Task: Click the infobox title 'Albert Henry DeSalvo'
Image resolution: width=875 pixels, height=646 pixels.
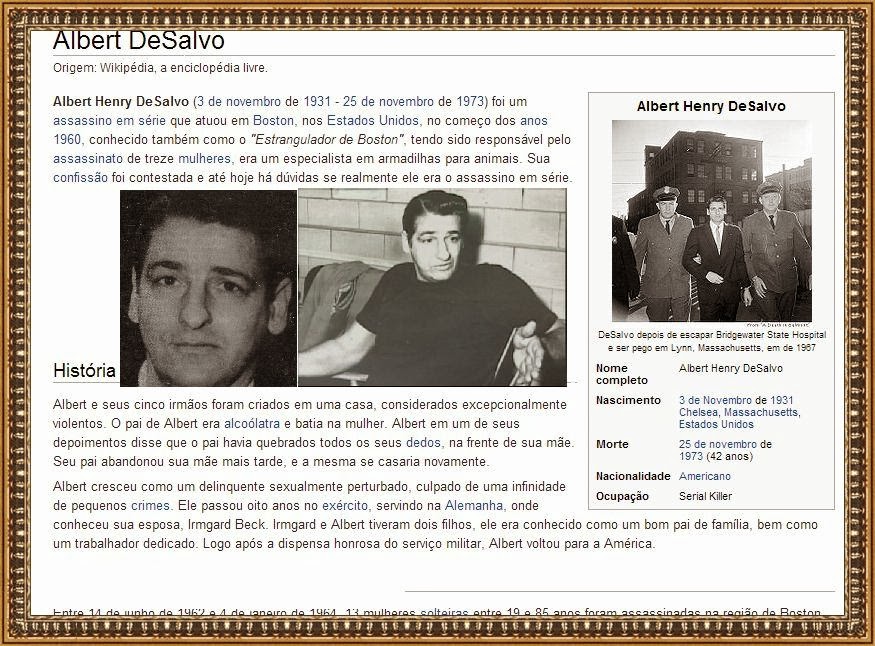Action: click(x=711, y=106)
